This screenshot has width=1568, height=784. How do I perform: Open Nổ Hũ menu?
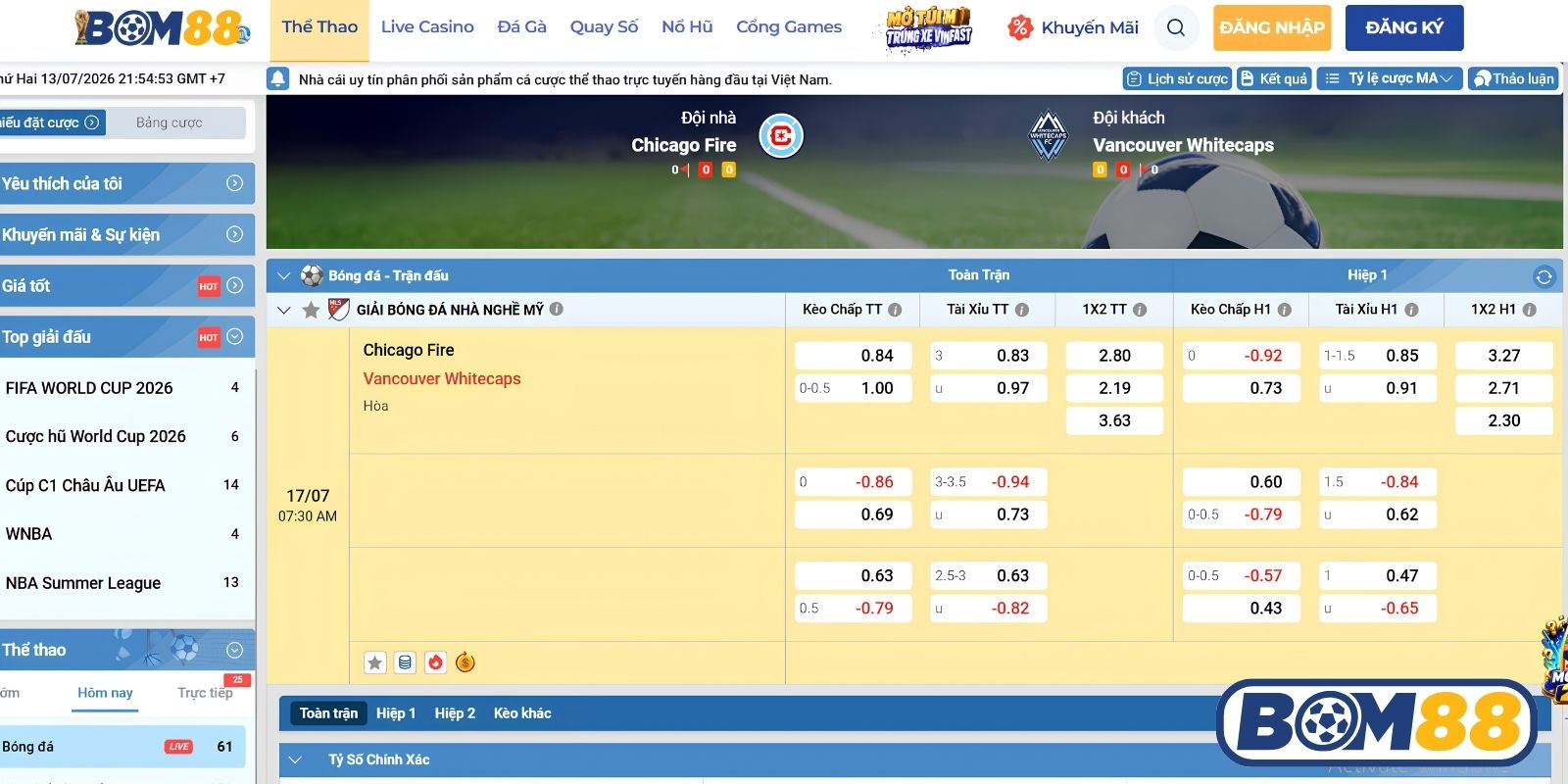[x=687, y=27]
